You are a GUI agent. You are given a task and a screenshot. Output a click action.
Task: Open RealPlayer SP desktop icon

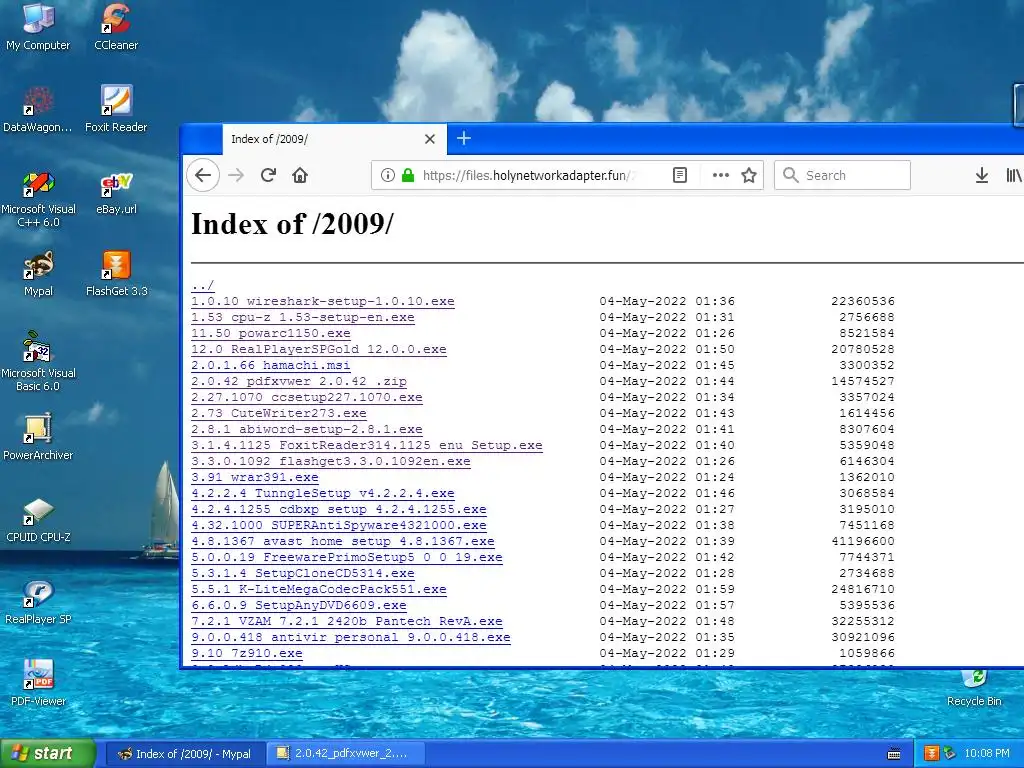pos(38,602)
